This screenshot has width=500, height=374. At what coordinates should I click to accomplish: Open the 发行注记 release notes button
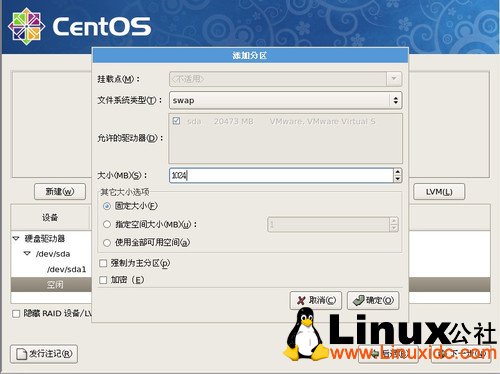coord(44,354)
